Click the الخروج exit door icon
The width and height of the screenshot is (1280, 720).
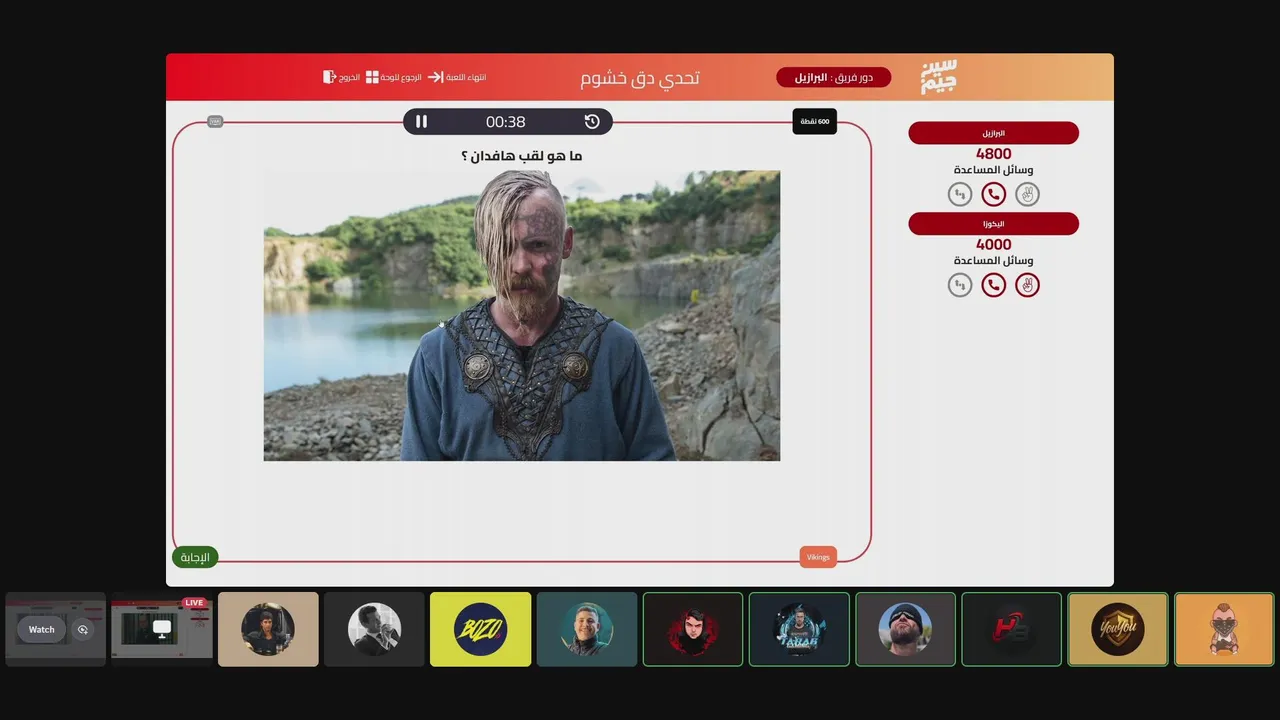click(x=328, y=77)
